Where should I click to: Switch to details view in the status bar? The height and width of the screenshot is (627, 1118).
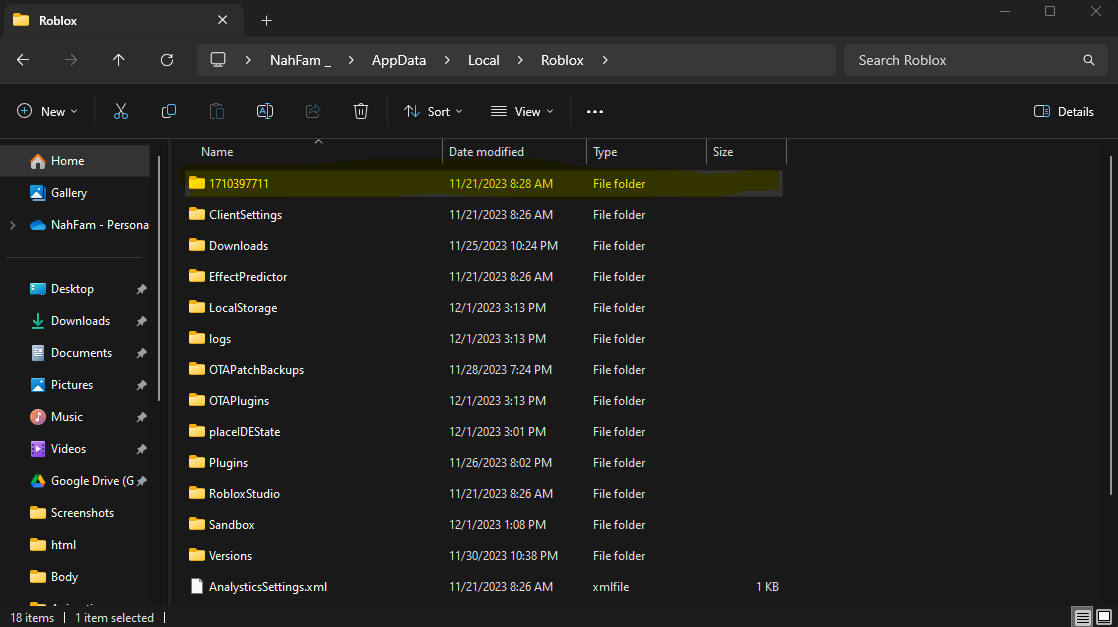click(x=1081, y=617)
